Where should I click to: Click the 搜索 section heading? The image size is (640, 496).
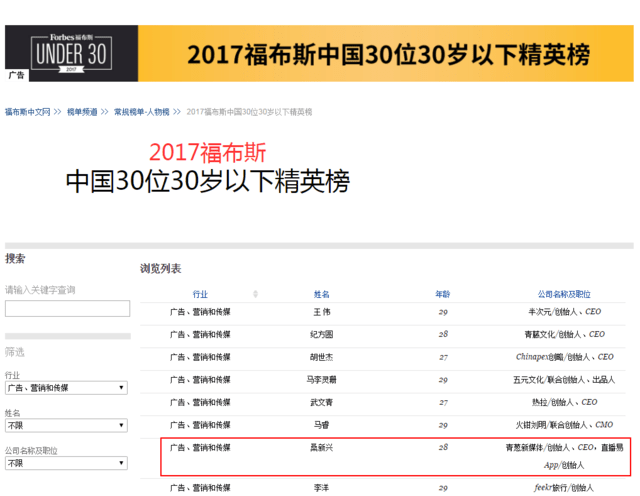15,258
